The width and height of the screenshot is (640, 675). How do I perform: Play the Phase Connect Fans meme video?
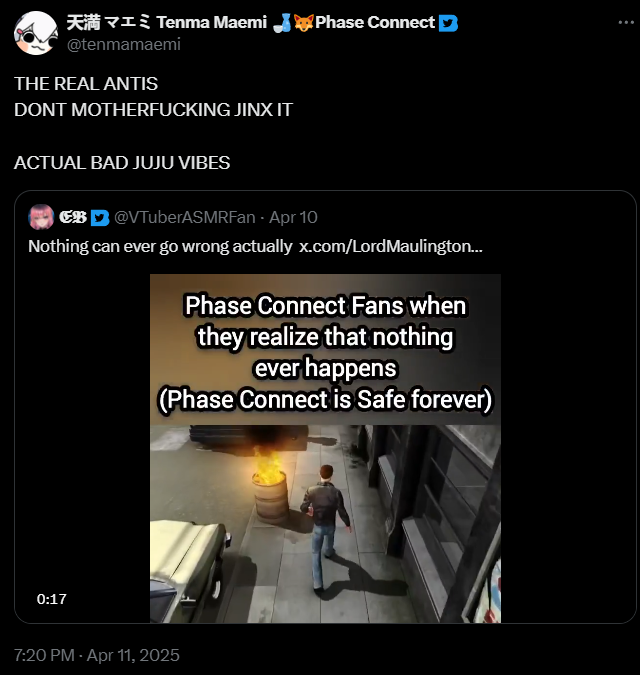(325, 448)
